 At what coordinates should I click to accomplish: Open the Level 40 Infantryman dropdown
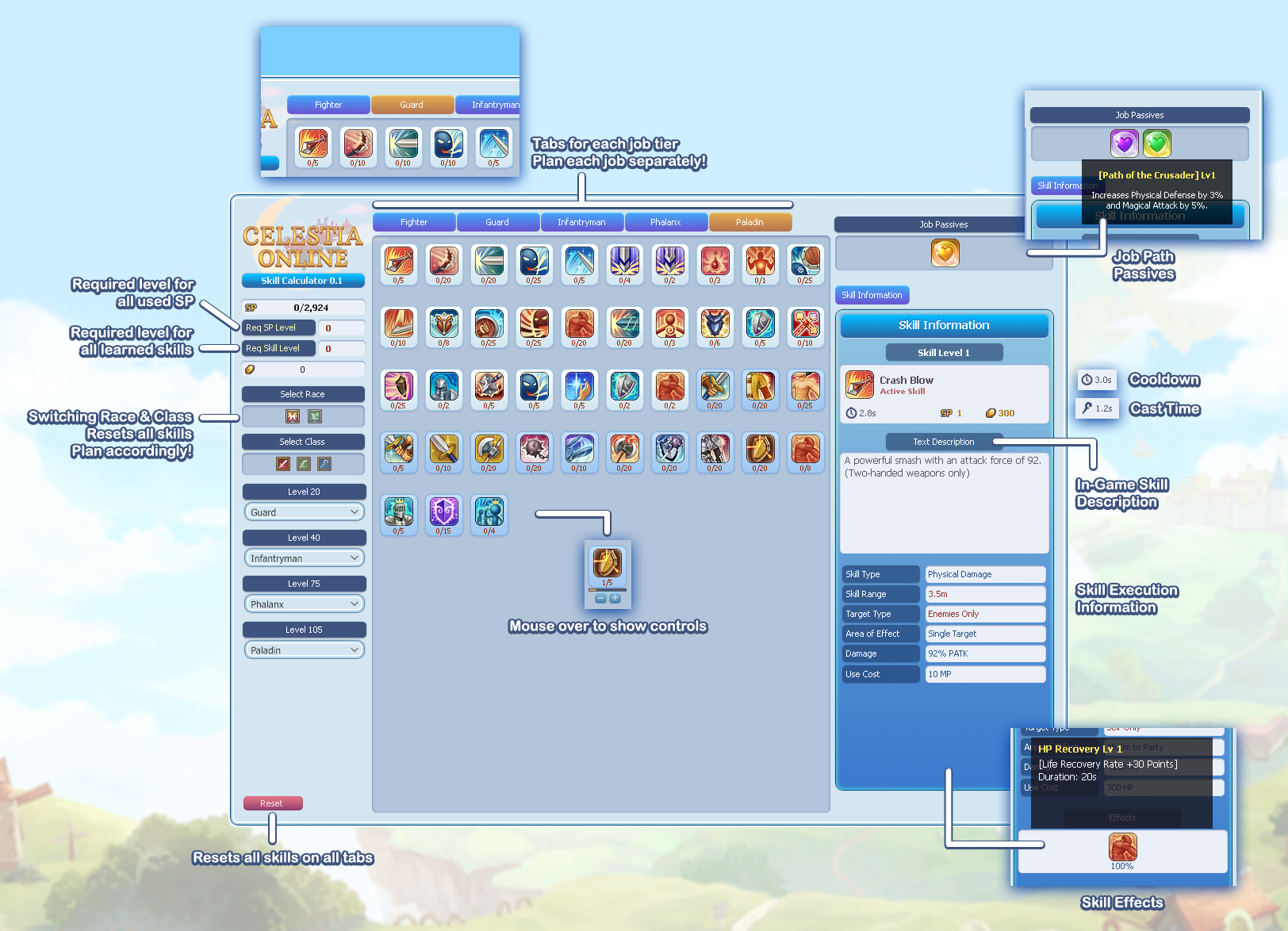tap(304, 558)
